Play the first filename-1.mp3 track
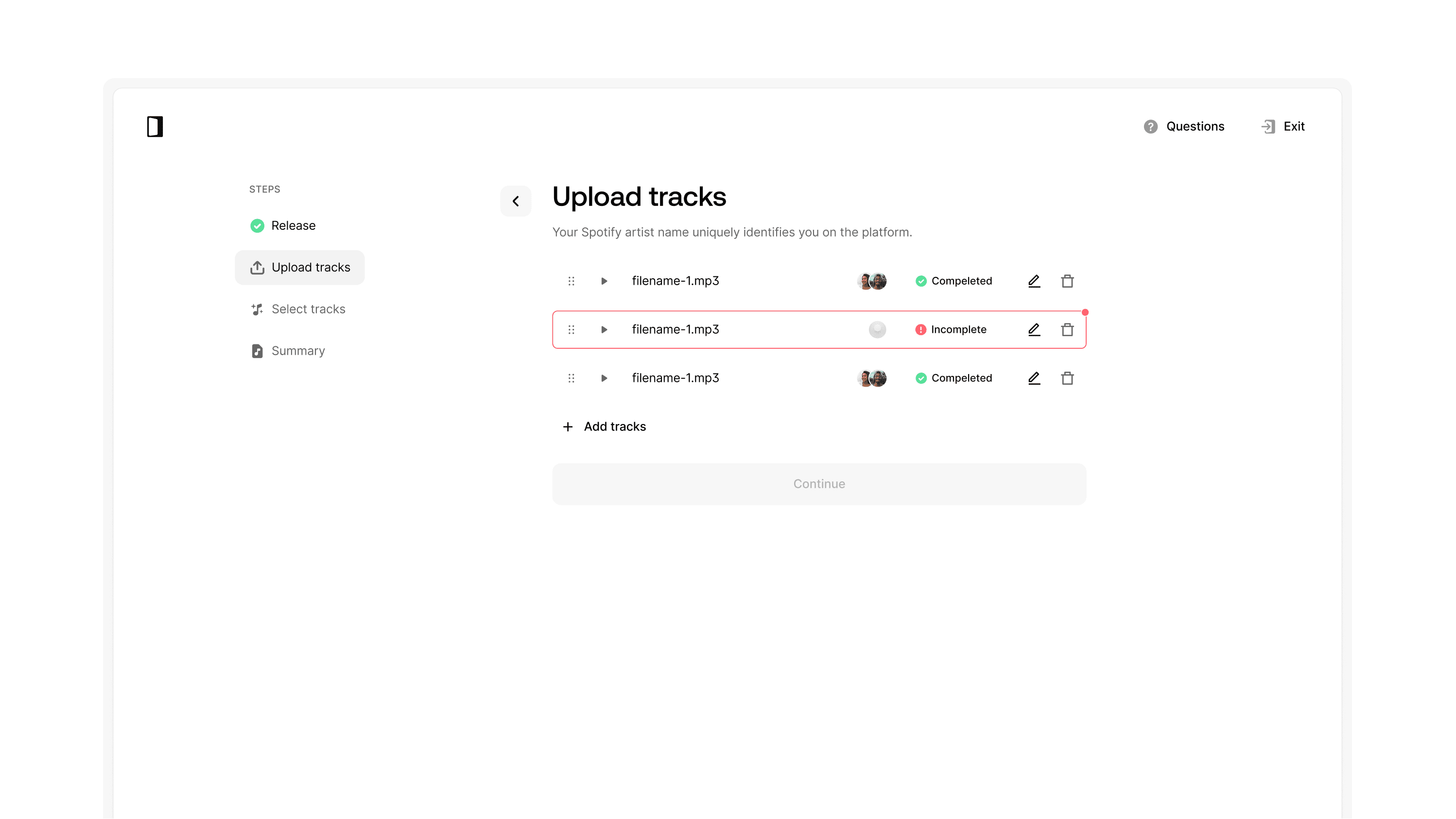Viewport: 1456px width, 819px height. tap(604, 281)
